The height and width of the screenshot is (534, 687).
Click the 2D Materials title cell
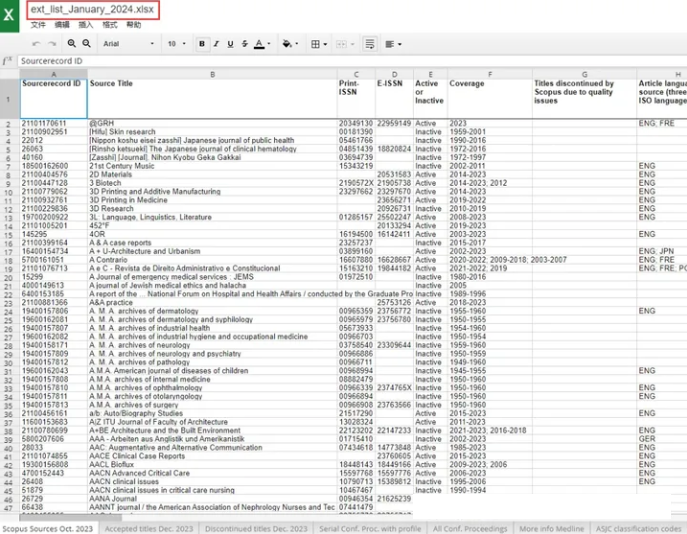pos(212,174)
